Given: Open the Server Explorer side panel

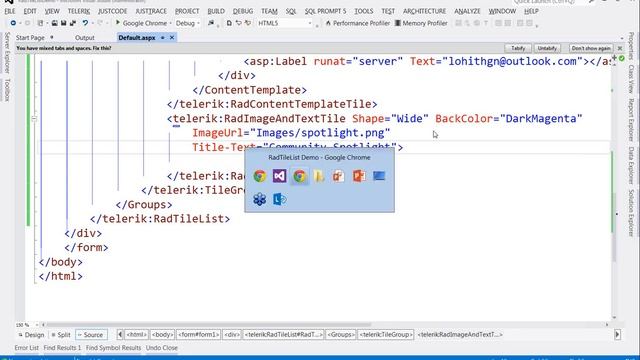Looking at the screenshot, I should [7, 53].
